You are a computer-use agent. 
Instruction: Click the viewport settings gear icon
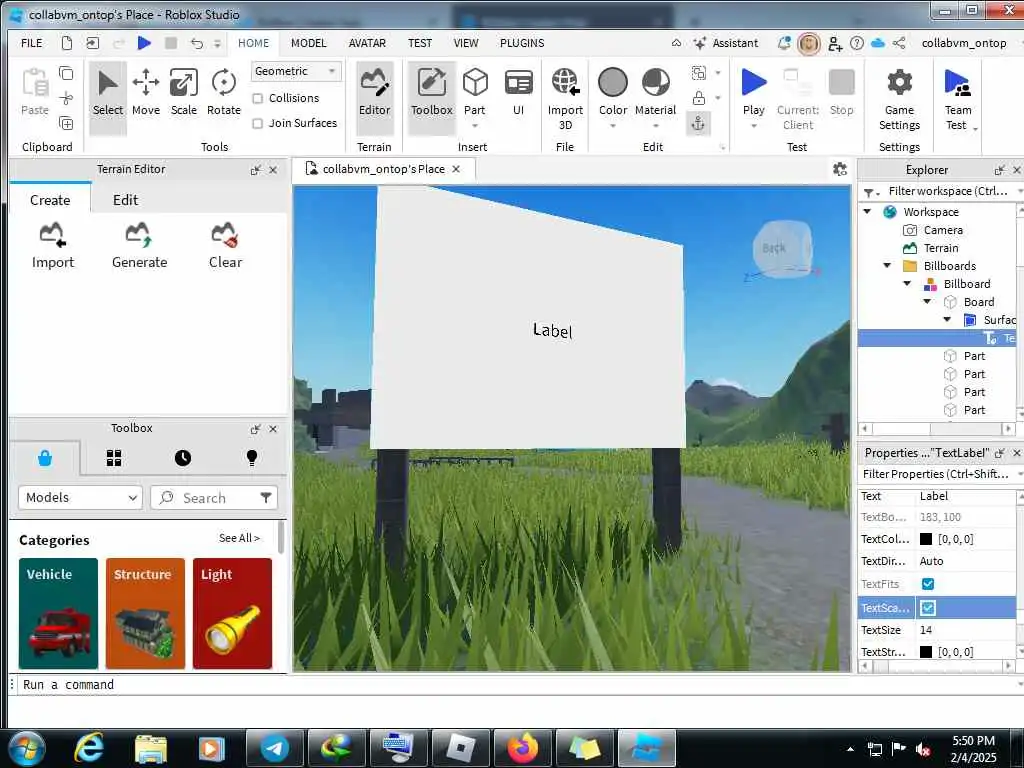pyautogui.click(x=840, y=169)
